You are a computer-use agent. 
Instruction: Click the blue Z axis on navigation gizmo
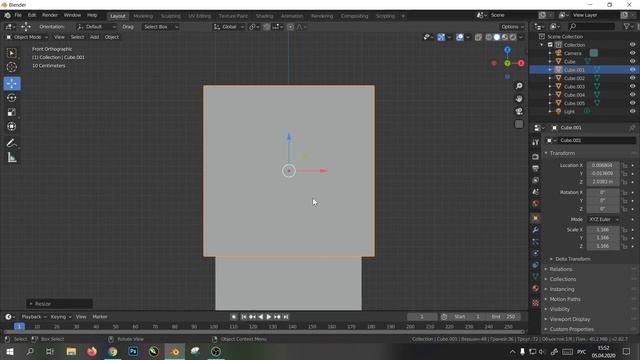click(x=507, y=50)
